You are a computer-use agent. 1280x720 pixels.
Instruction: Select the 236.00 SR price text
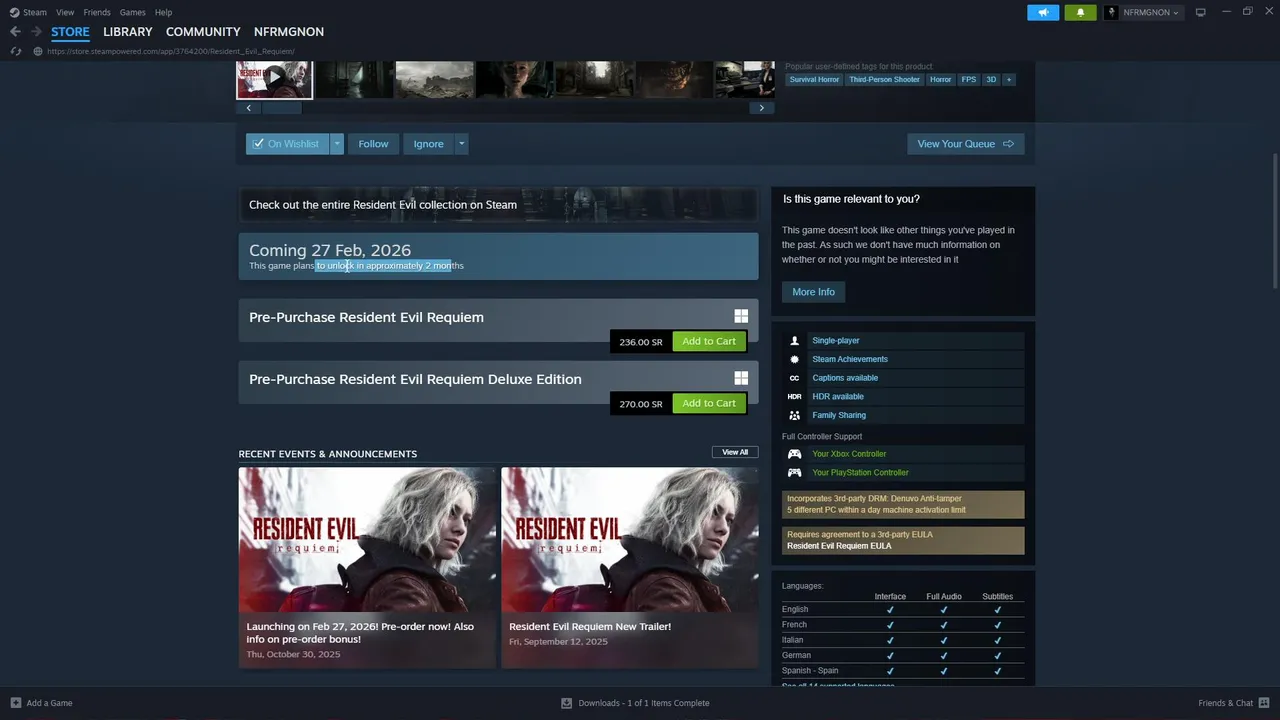(x=641, y=342)
